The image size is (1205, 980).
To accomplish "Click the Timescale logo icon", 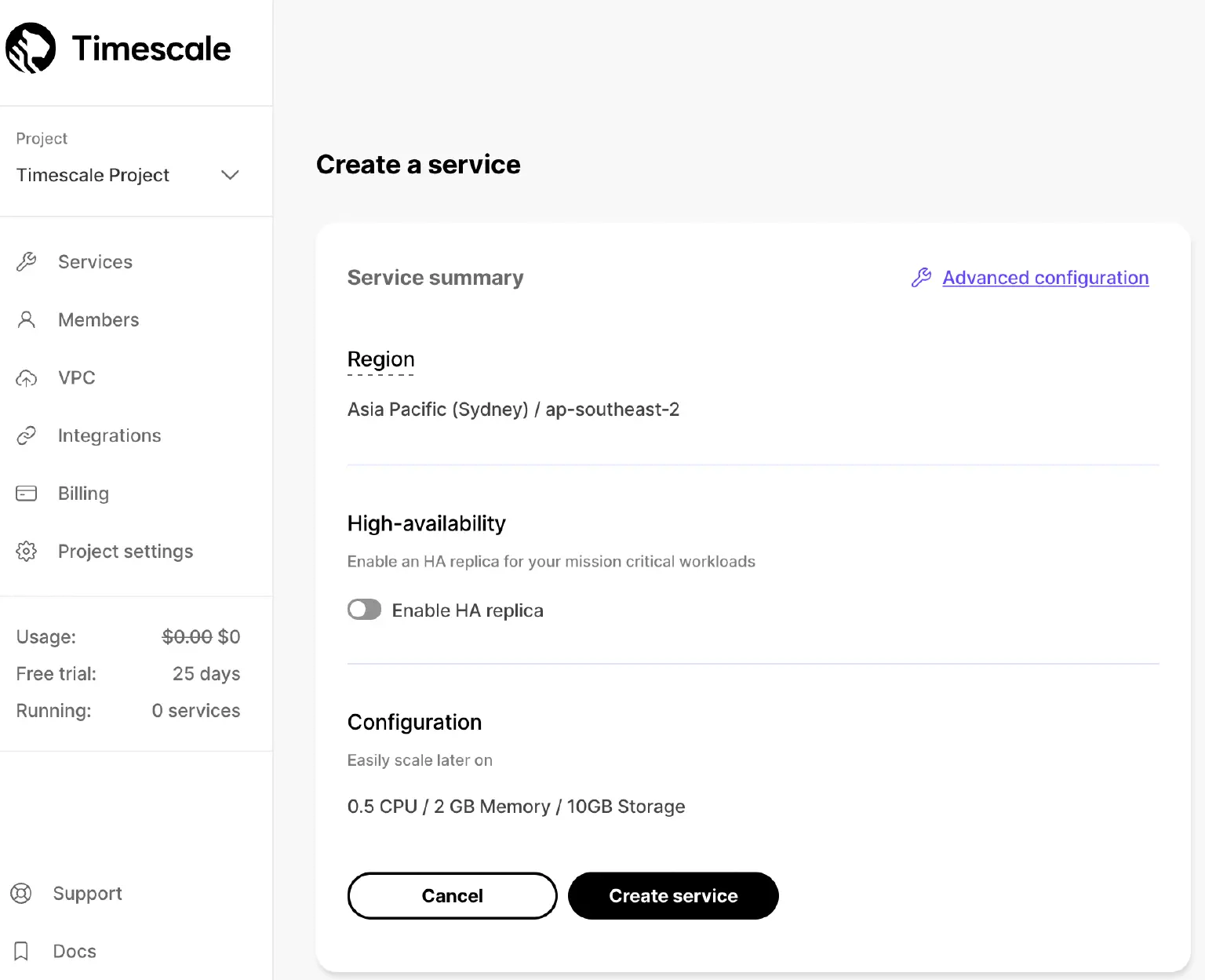I will (x=31, y=48).
